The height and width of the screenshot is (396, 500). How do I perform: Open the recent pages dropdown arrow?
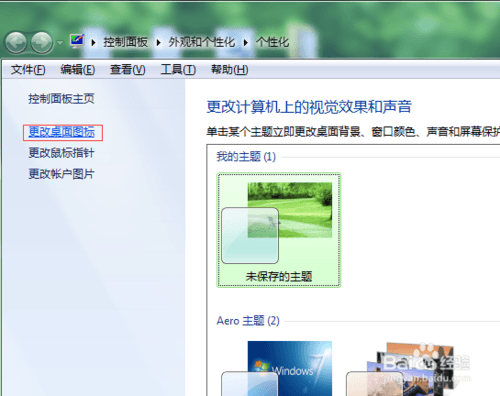60,43
